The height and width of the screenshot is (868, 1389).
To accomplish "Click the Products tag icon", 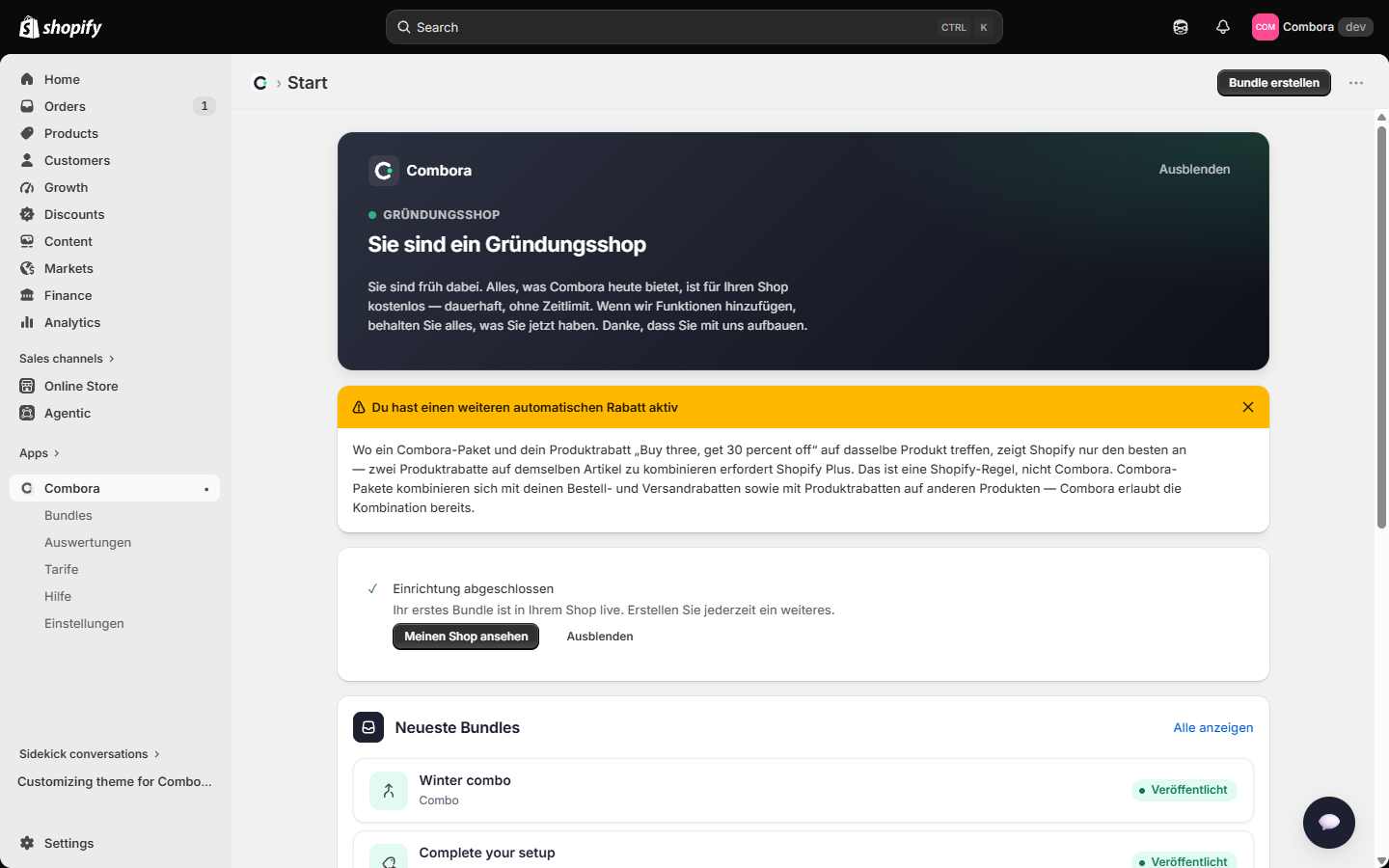I will (x=27, y=133).
